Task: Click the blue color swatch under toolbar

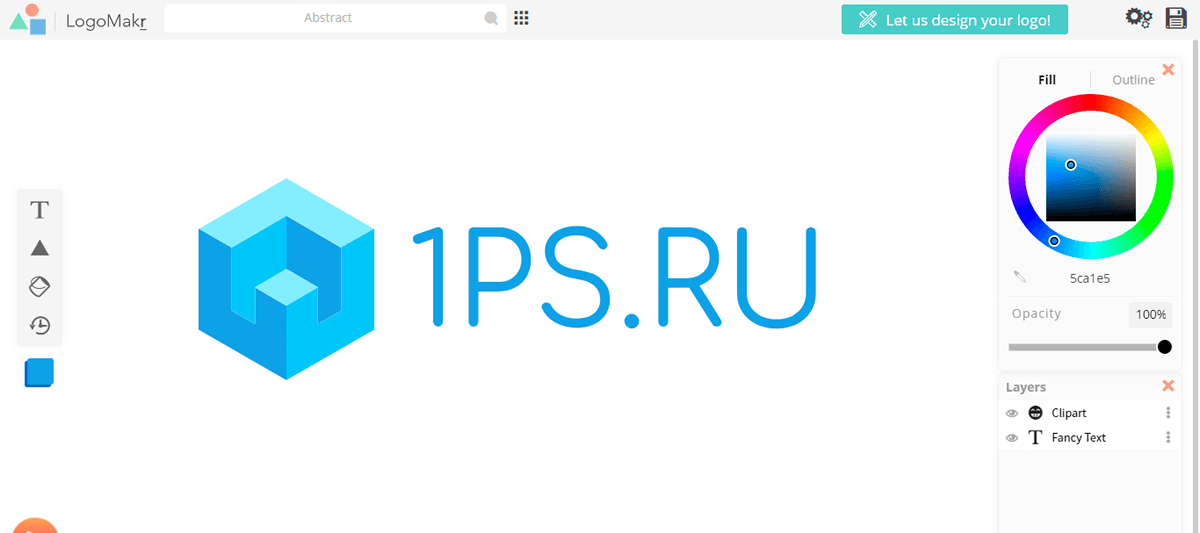Action: (x=39, y=373)
